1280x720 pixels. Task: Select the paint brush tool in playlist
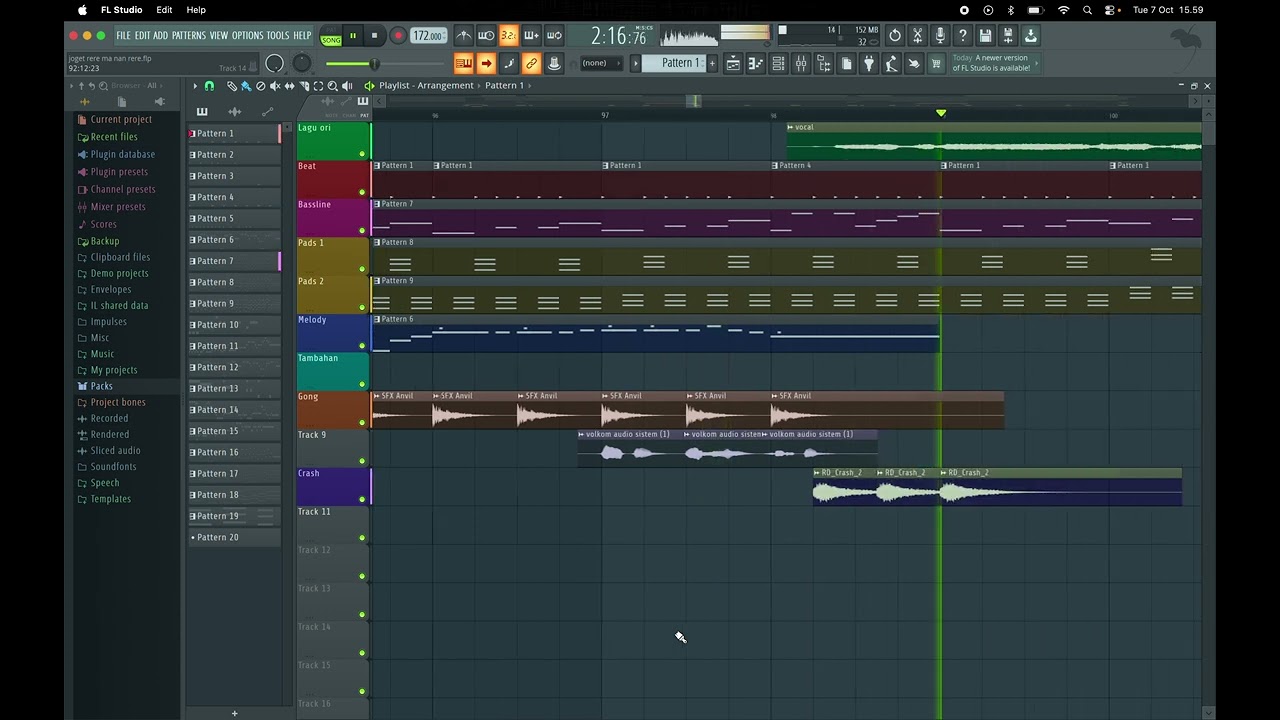point(246,86)
